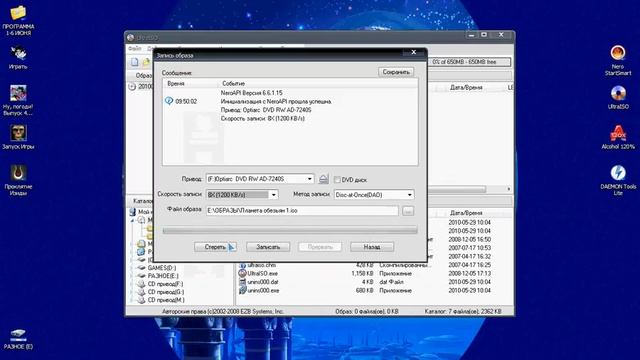Click the Назад button
Viewport: 640px width, 360px height.
[x=372, y=247]
